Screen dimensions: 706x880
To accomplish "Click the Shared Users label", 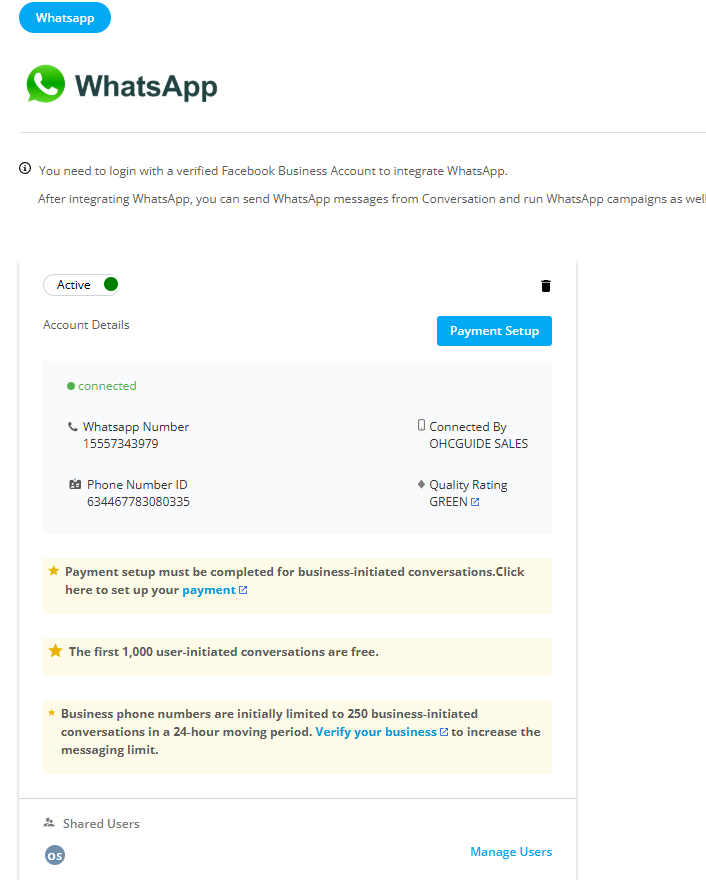I will click(x=101, y=823).
